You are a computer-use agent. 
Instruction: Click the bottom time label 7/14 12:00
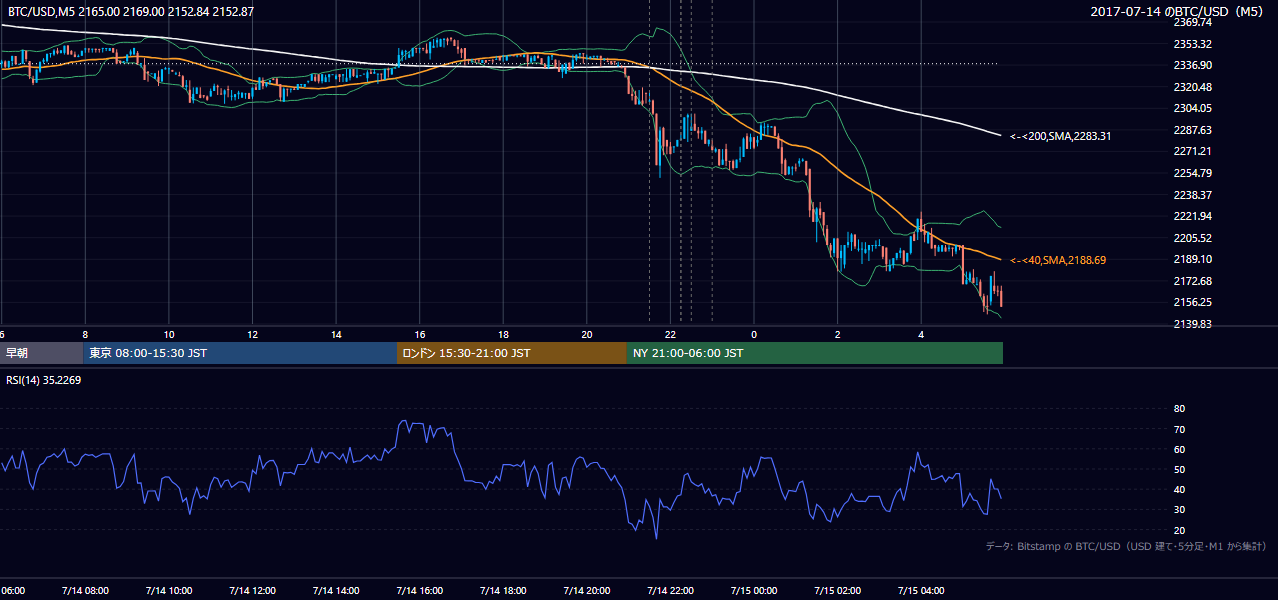[252, 591]
